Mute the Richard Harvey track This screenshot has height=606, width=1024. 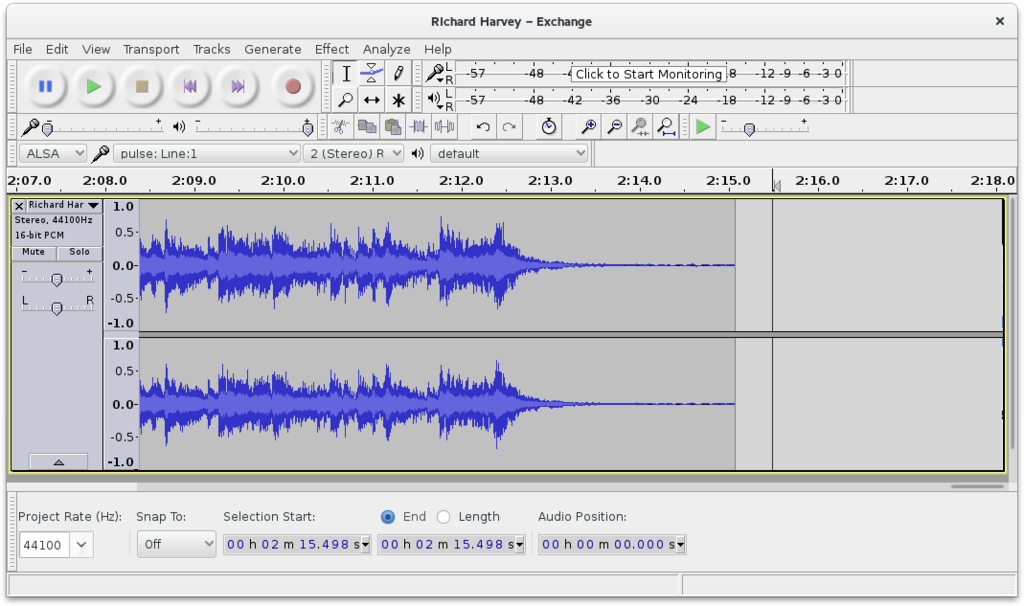(x=33, y=252)
